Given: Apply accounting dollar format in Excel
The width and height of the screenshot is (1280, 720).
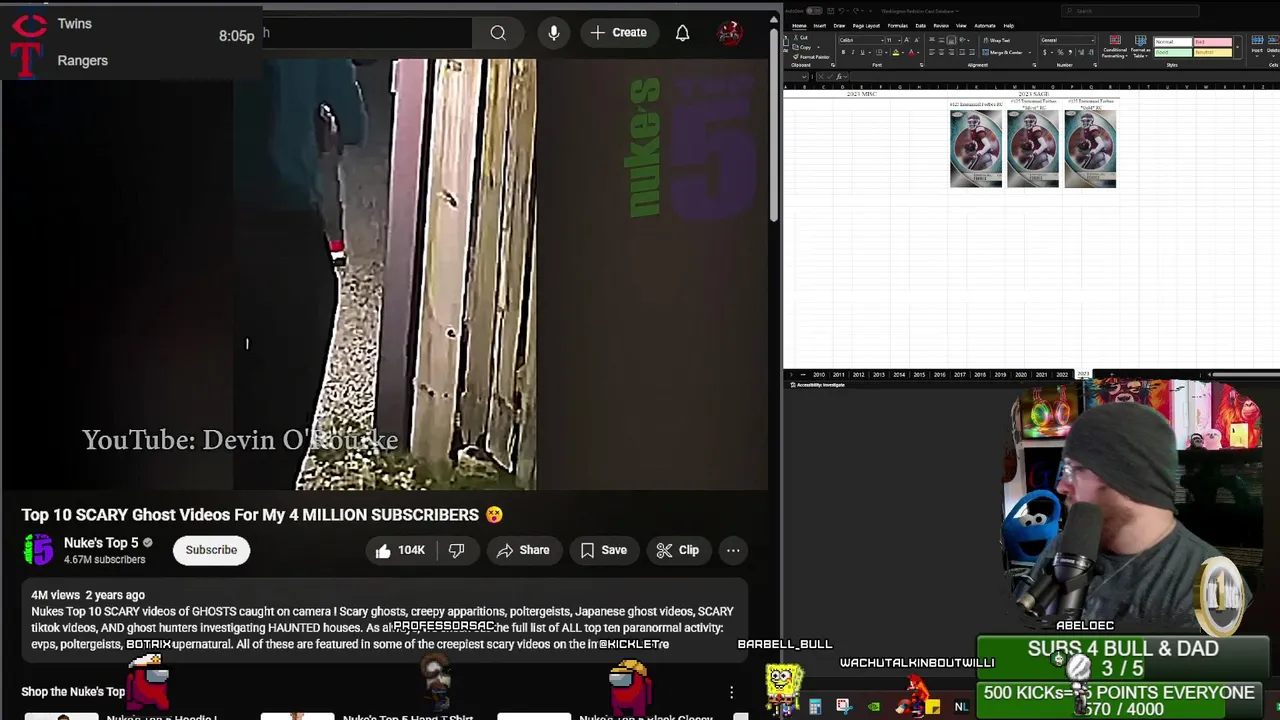Looking at the screenshot, I should pos(1045,52).
